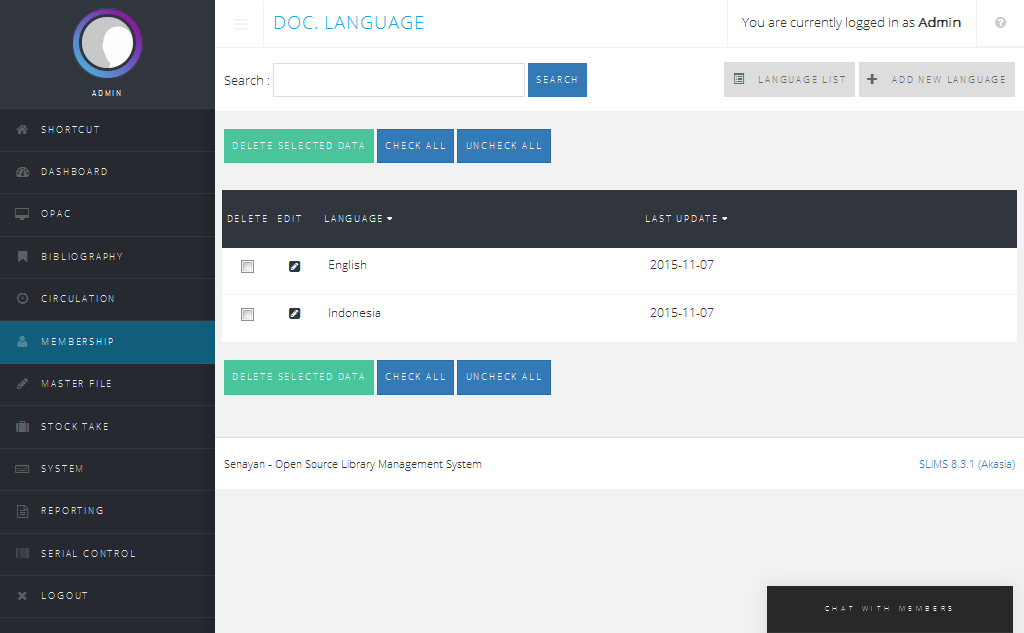Image resolution: width=1024 pixels, height=633 pixels.
Task: Open the help question mark icon
Action: tap(1000, 23)
